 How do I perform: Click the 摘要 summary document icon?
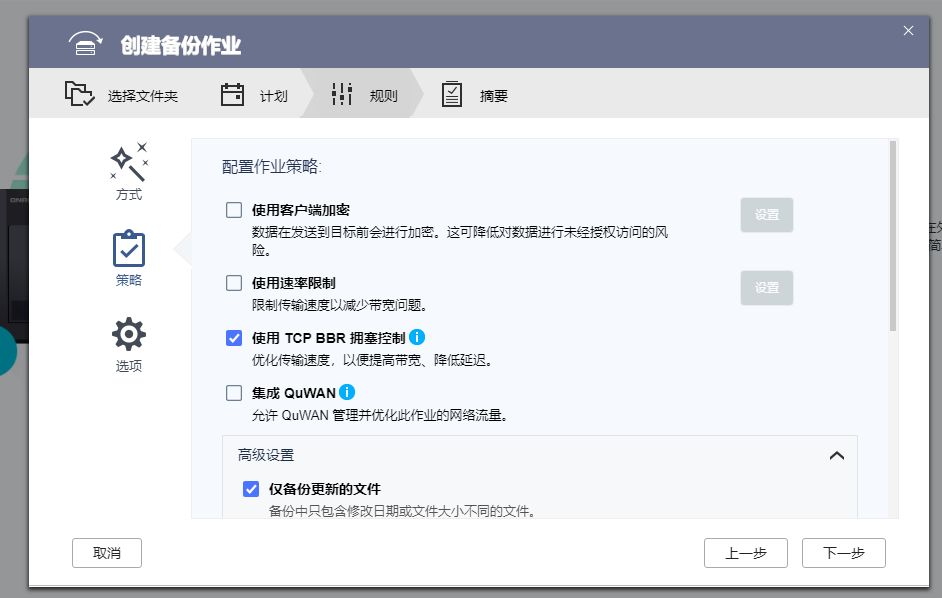[453, 93]
